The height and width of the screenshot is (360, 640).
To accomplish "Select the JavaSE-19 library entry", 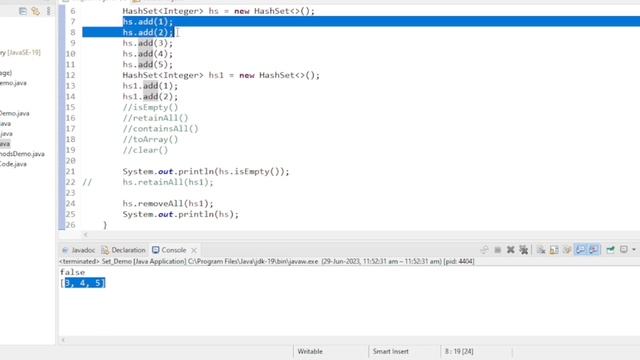I will point(20,52).
